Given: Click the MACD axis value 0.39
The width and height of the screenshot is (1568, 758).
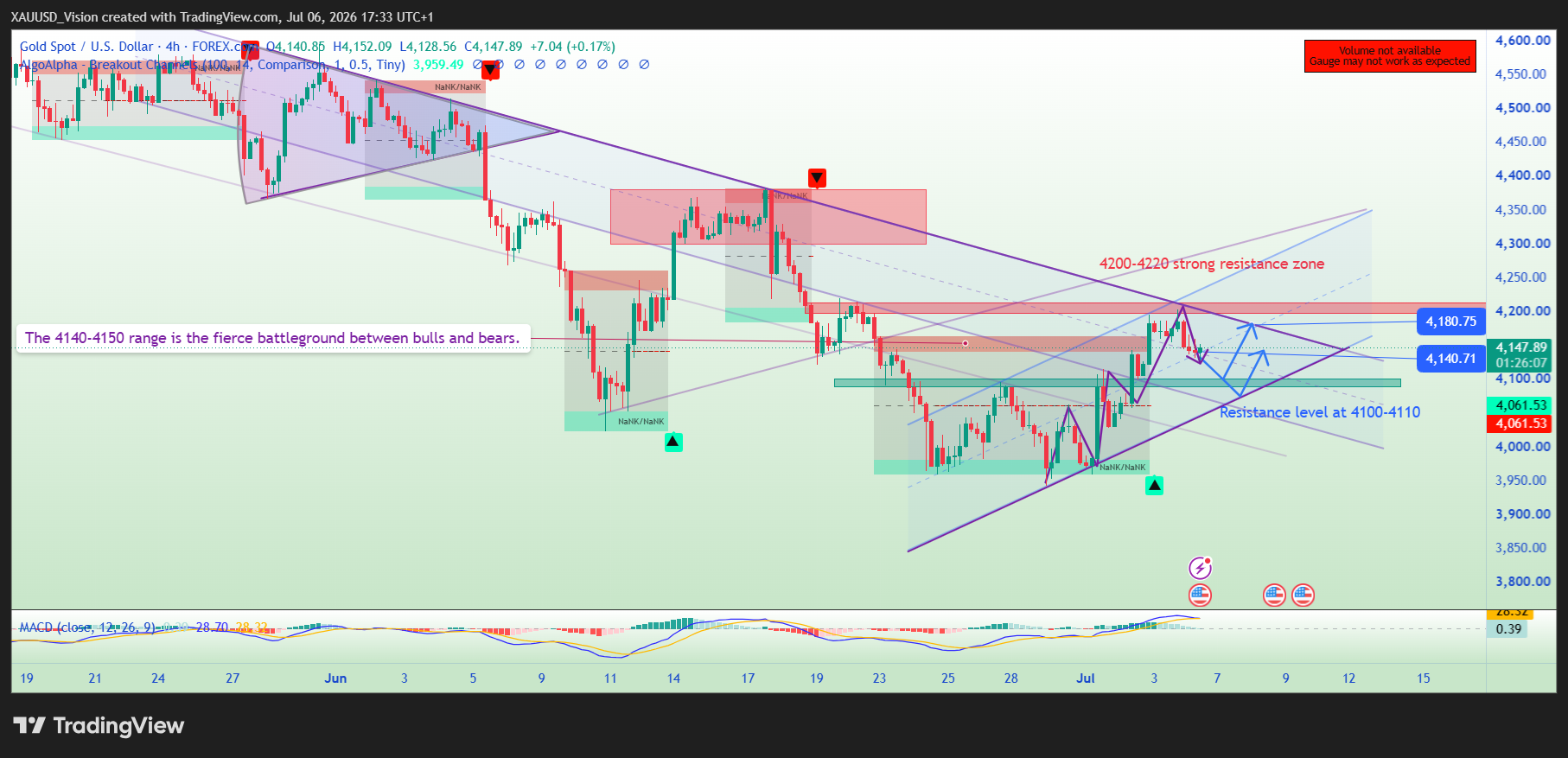Looking at the screenshot, I should click(x=1508, y=629).
